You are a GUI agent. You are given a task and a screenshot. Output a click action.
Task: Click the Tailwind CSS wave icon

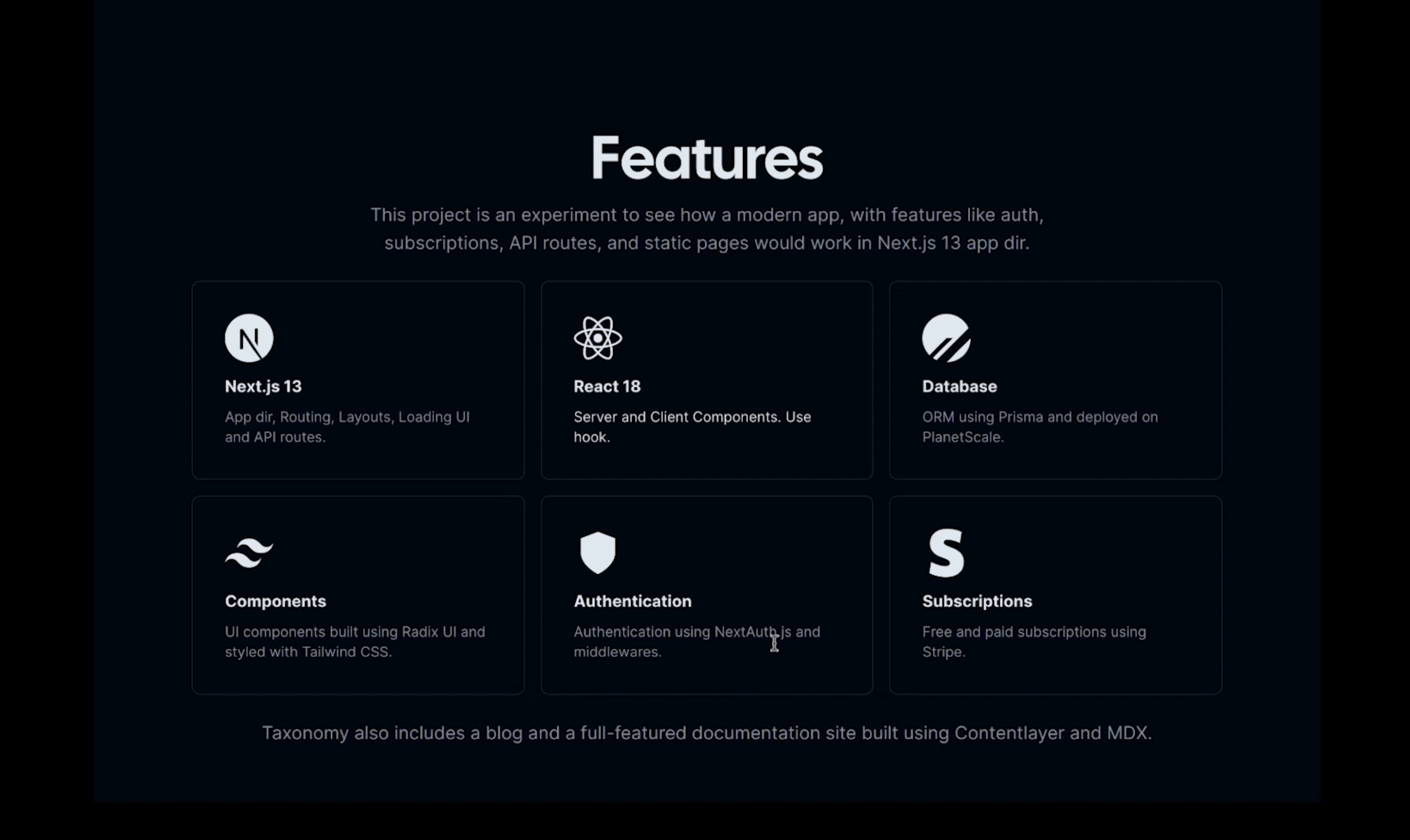(249, 552)
